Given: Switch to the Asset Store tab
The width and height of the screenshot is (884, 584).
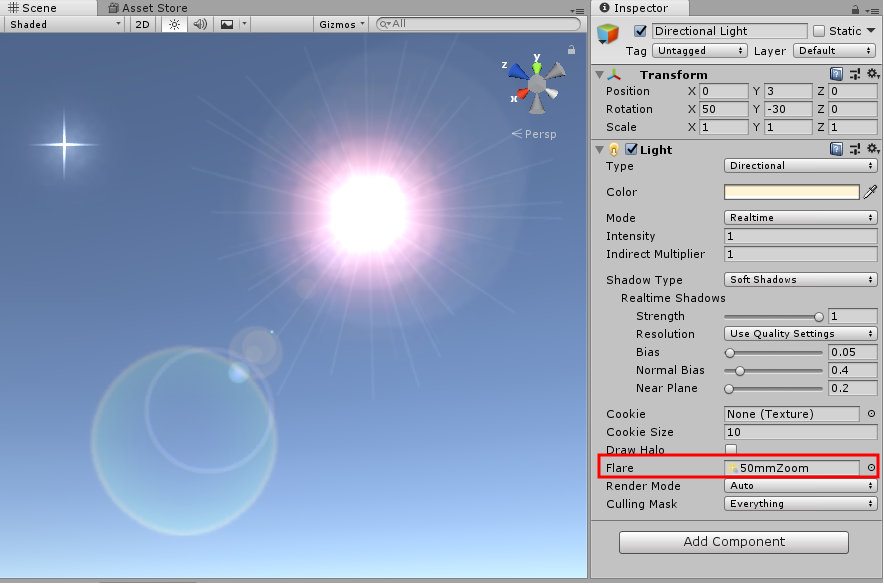Looking at the screenshot, I should (x=148, y=8).
